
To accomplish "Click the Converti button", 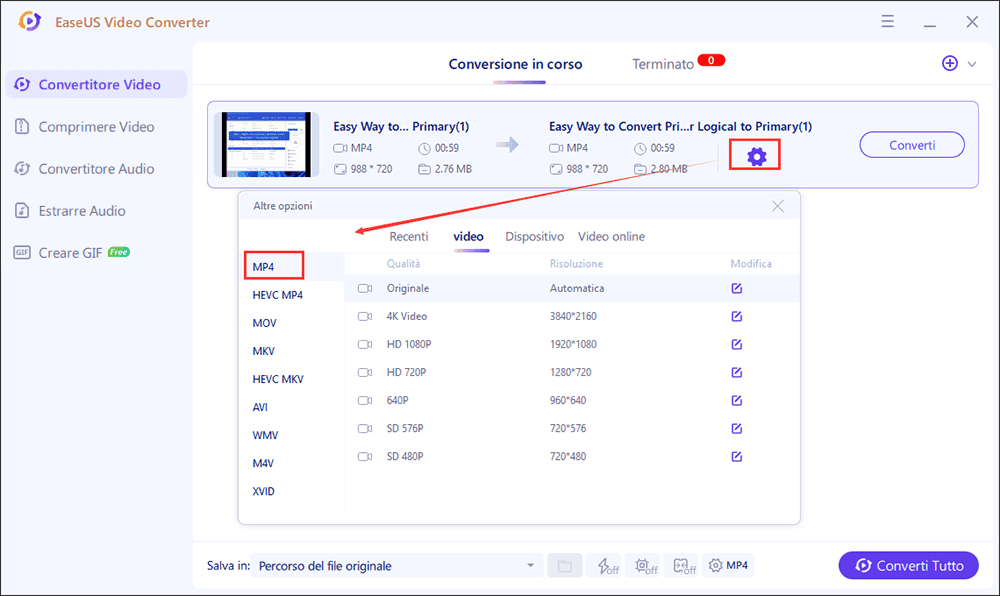I will pos(911,145).
